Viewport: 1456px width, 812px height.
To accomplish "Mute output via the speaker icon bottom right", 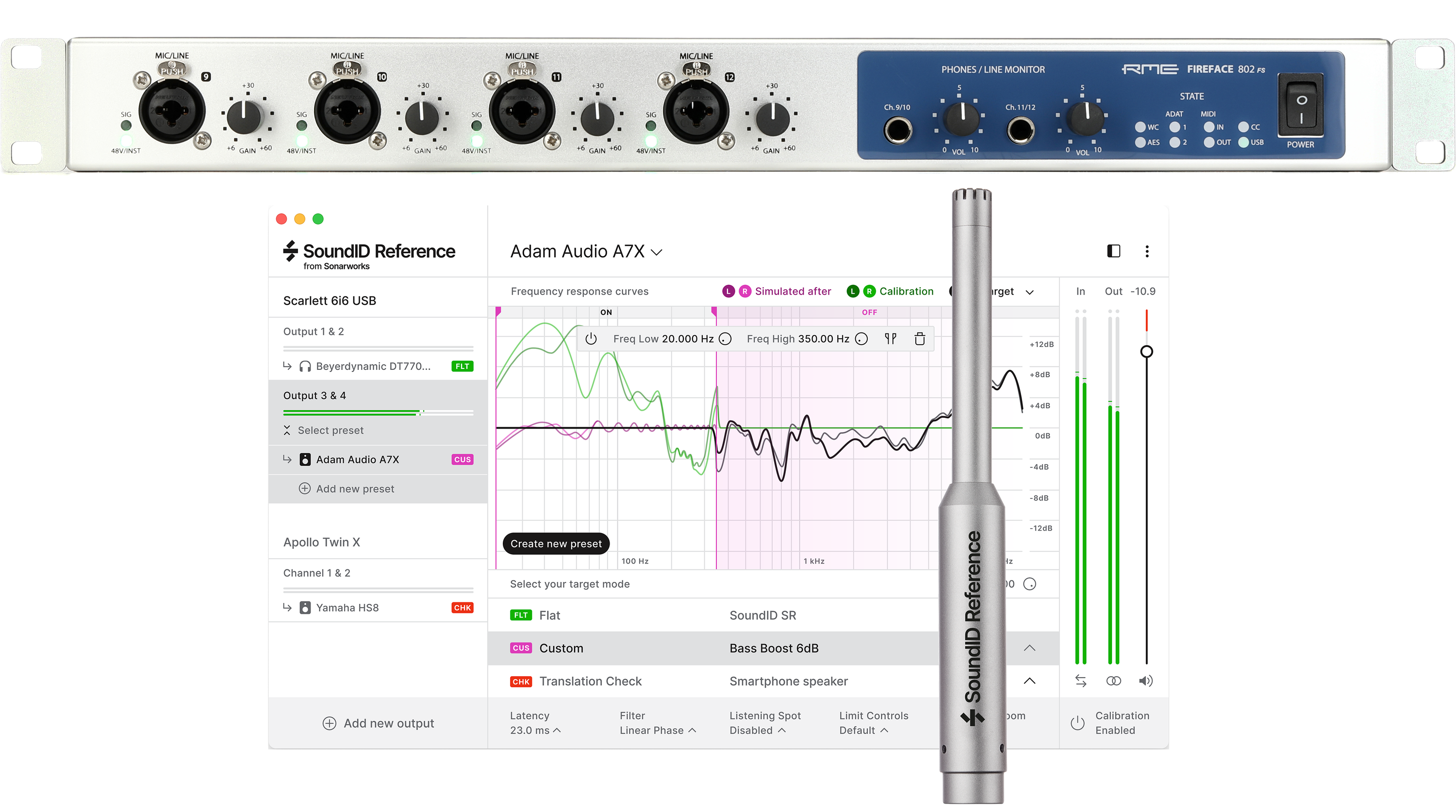I will click(1146, 680).
